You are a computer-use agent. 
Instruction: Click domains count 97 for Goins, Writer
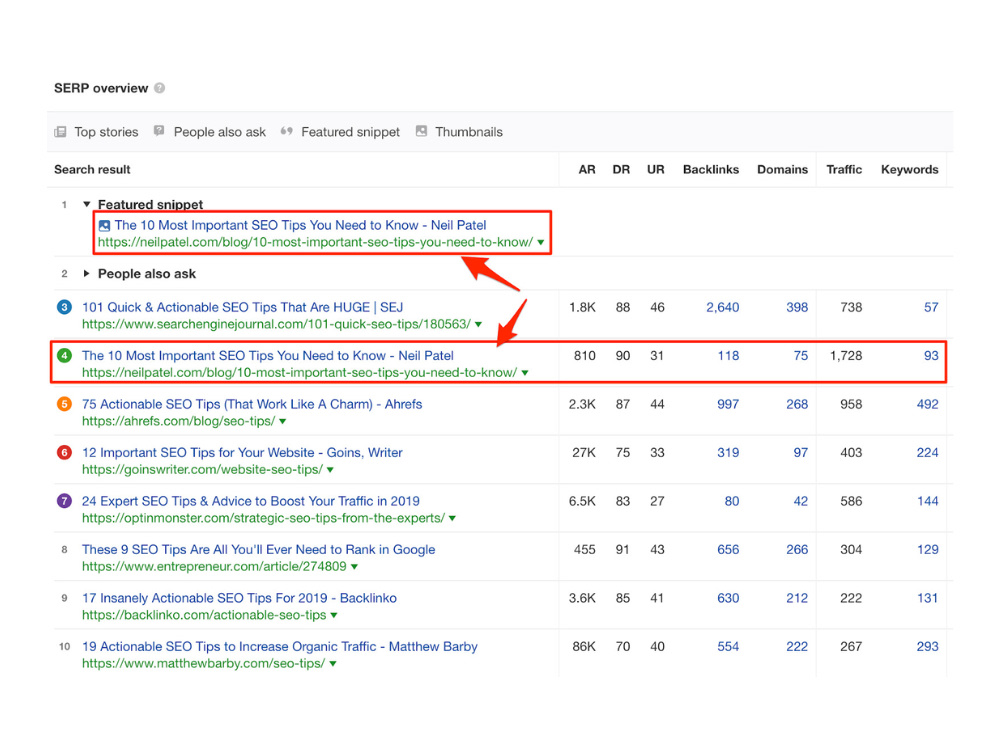pyautogui.click(x=800, y=453)
